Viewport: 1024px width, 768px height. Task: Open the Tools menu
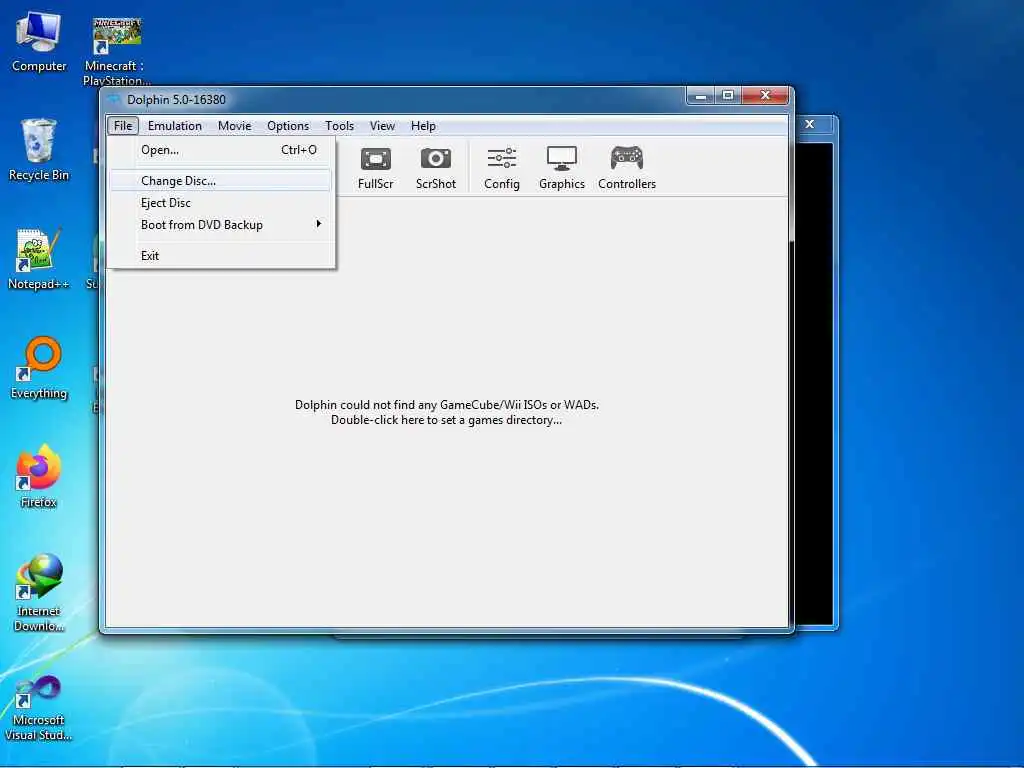click(340, 125)
